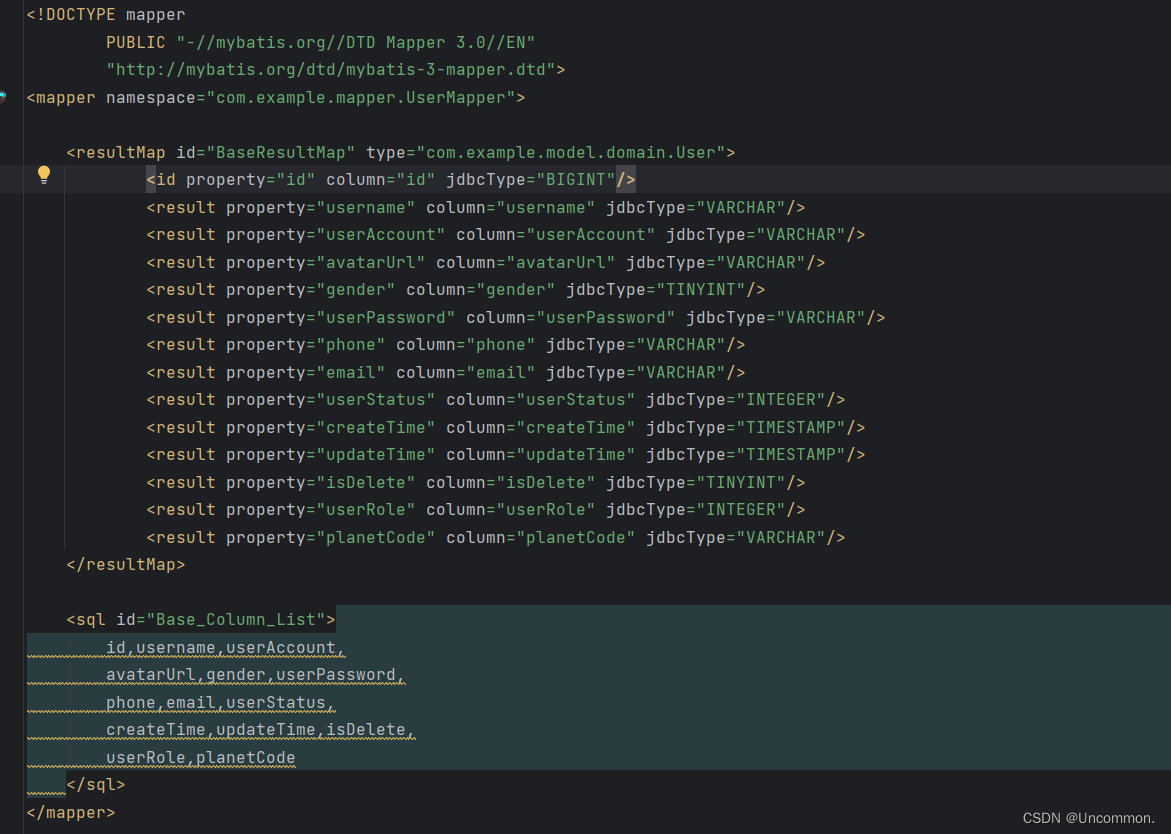Click the property "avatarUrl" value
This screenshot has width=1171, height=834.
pyautogui.click(x=370, y=263)
